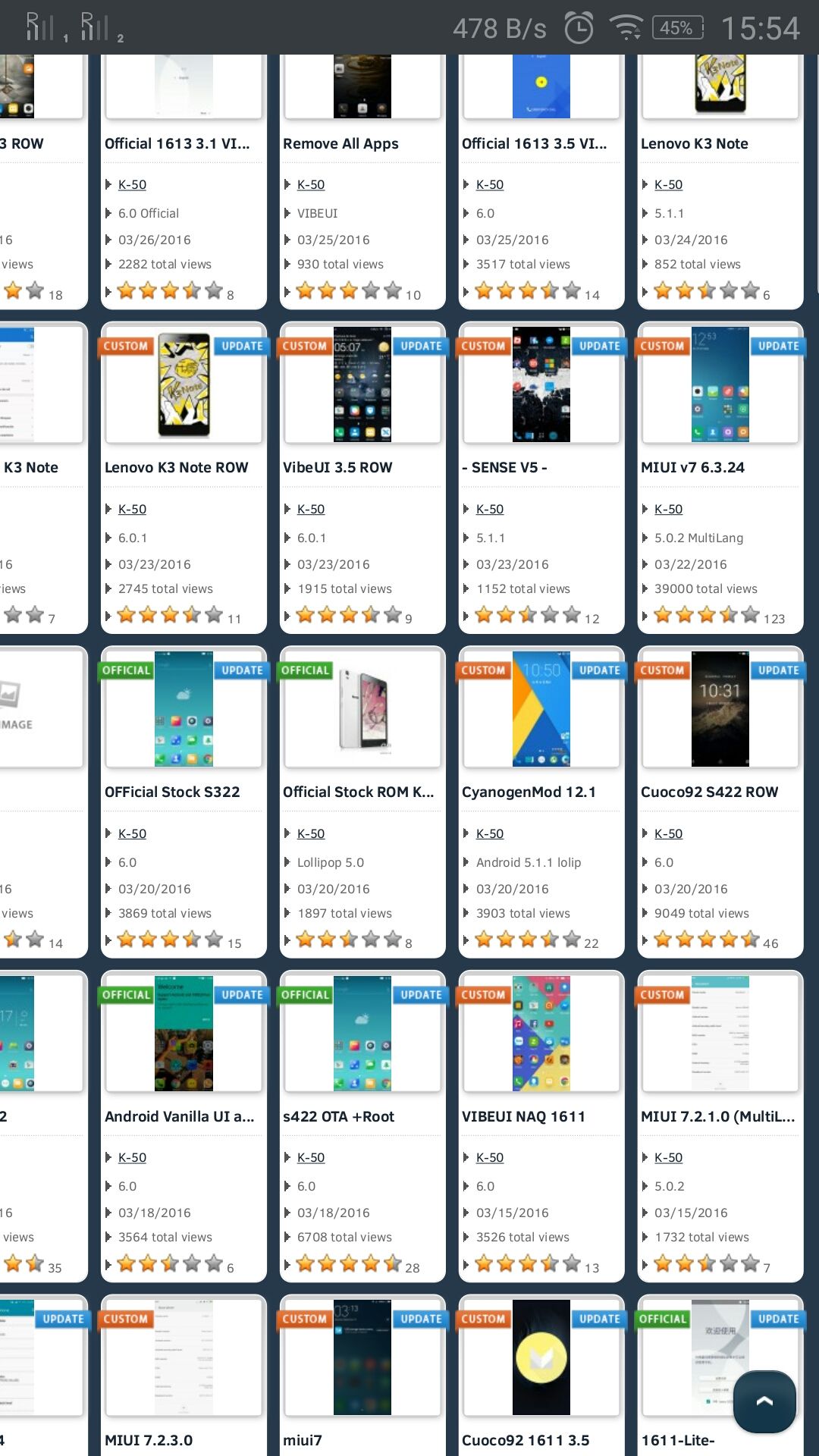Click the star rating of CyanogenMod 12.1
This screenshot has height=1456, width=819.
528,940
